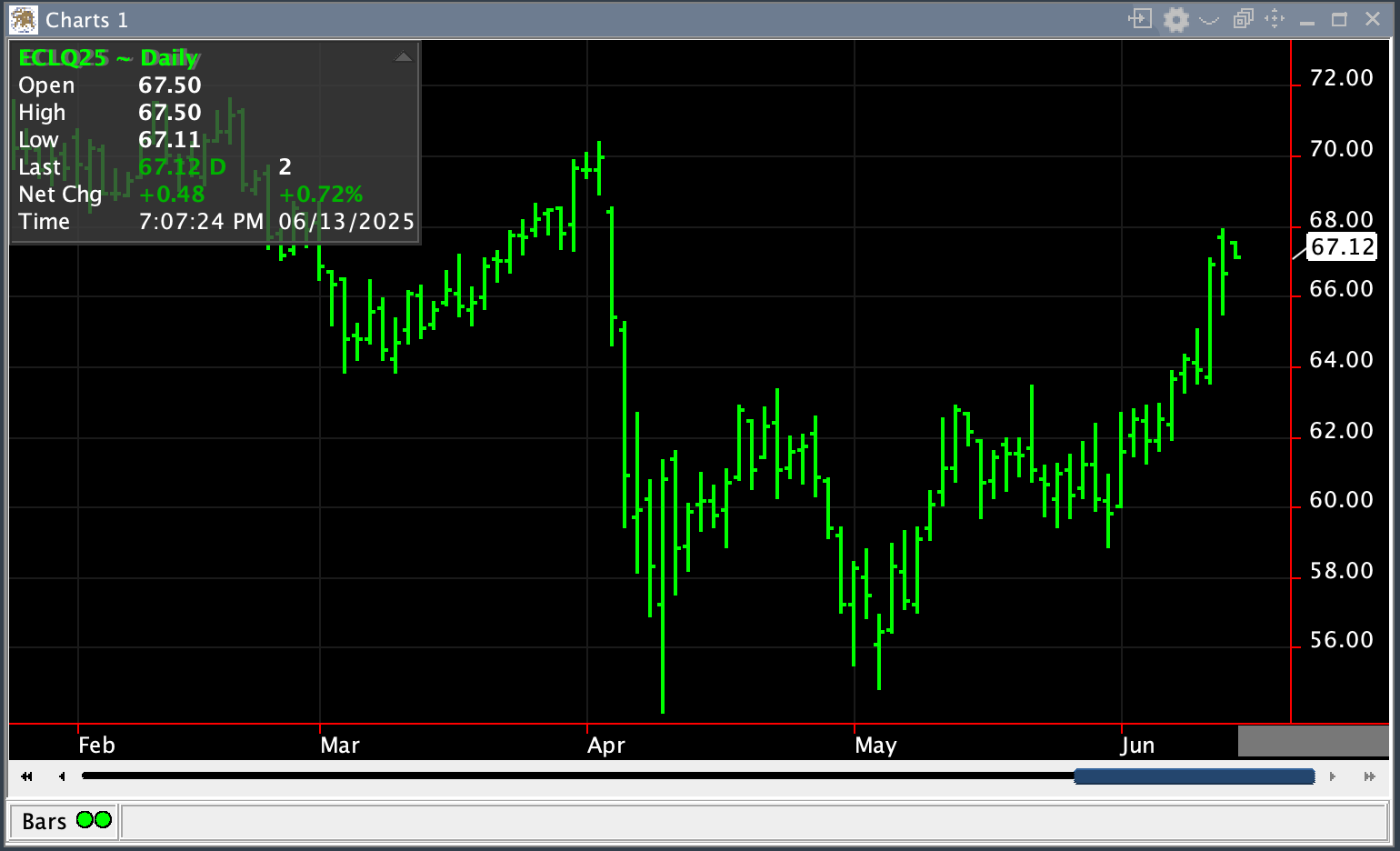Click the blue horizontal scrollbar thumb

coord(1195,776)
